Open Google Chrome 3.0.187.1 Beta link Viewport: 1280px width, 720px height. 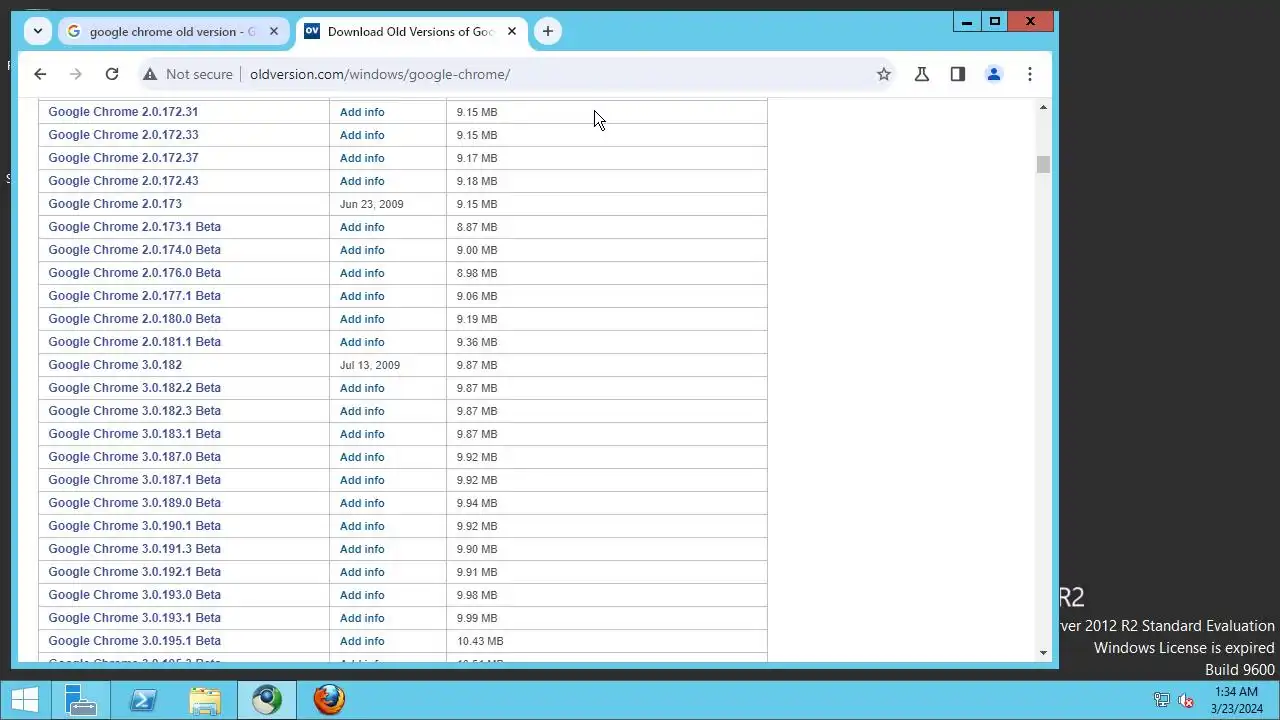(134, 480)
